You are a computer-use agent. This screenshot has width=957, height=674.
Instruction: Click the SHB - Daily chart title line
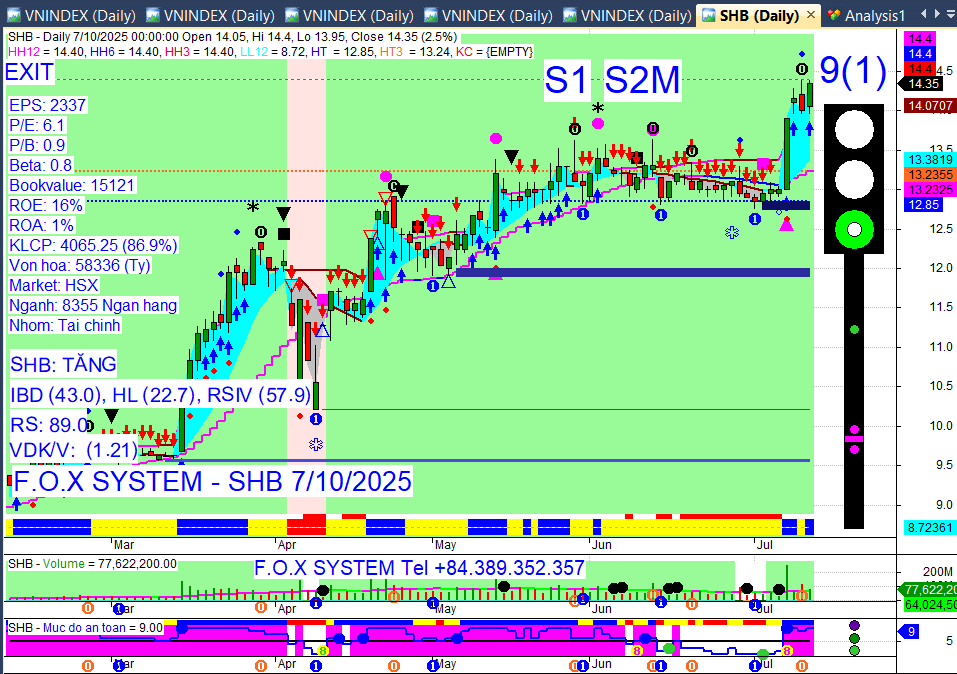[232, 37]
